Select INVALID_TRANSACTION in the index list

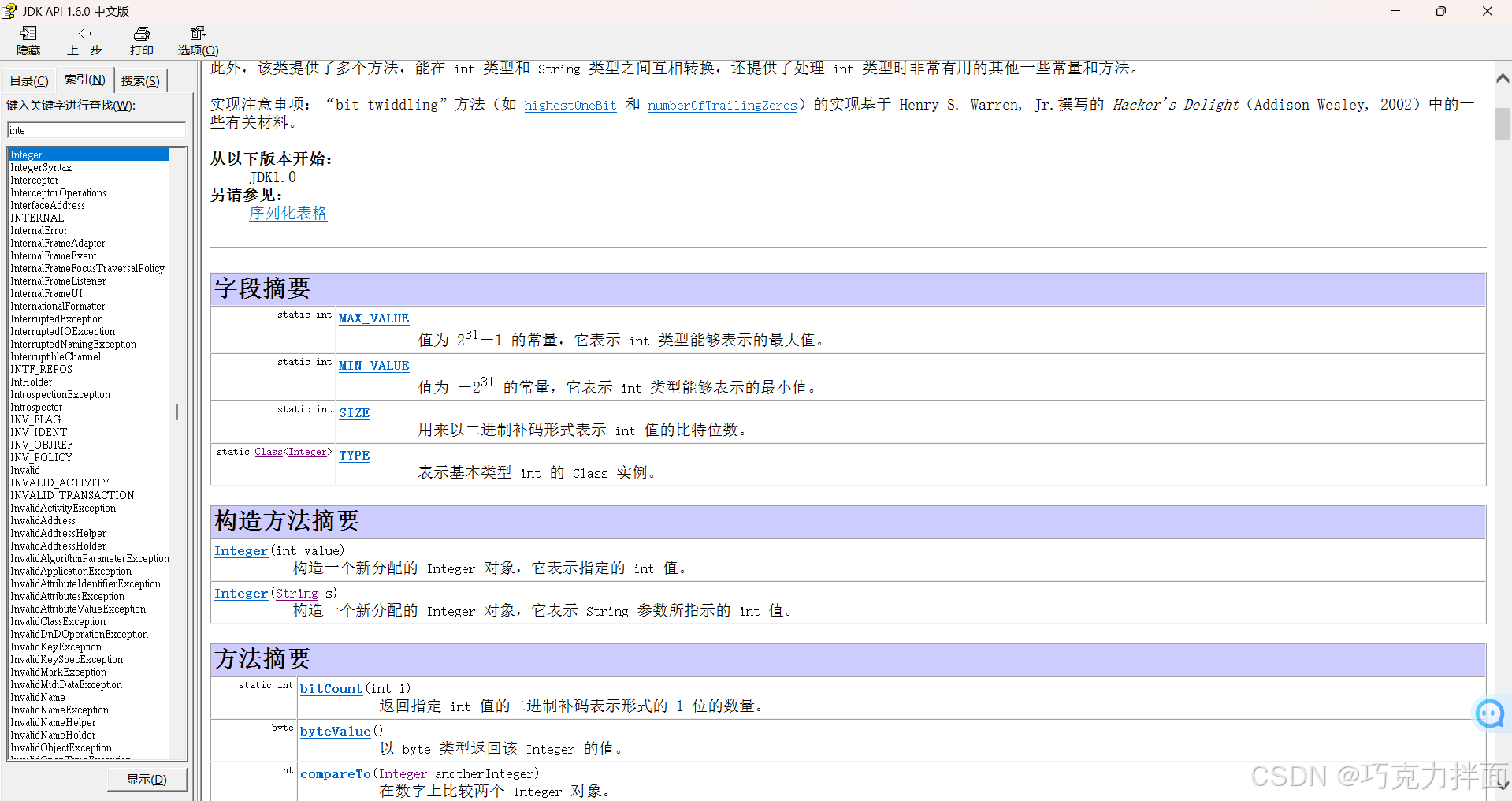tap(72, 495)
